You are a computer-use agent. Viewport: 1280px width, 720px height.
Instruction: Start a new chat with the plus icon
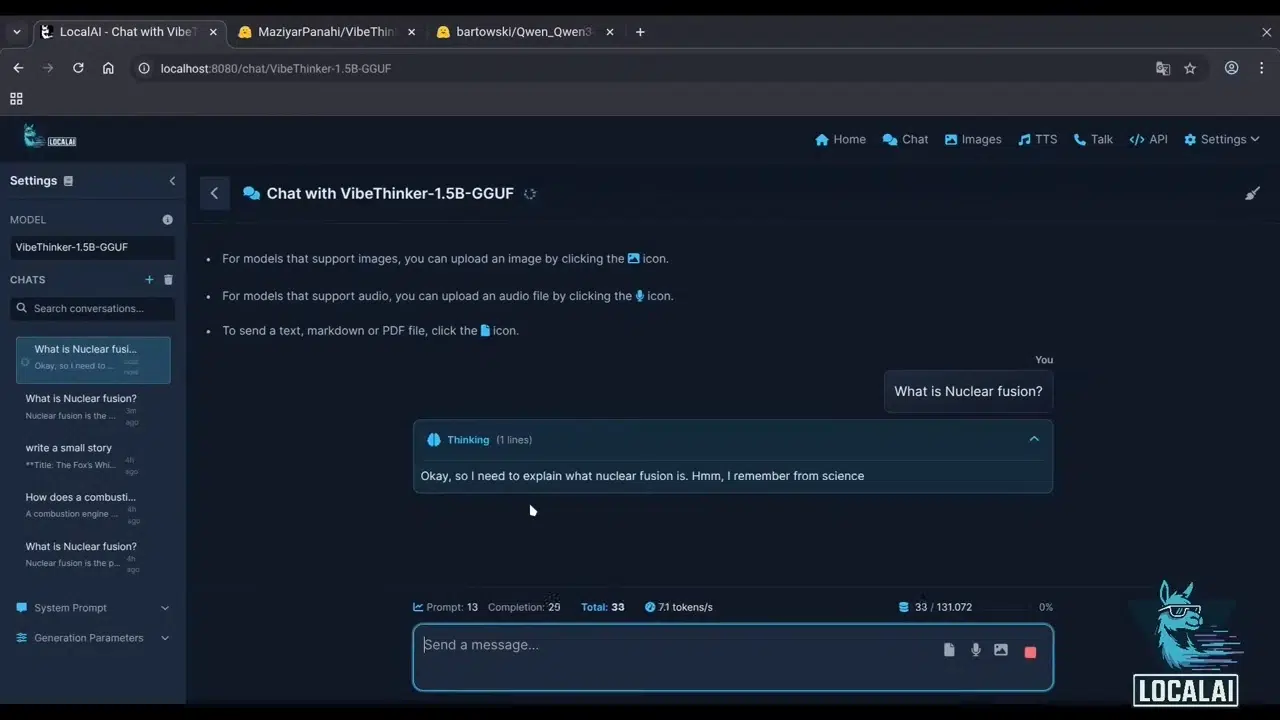[x=150, y=280]
